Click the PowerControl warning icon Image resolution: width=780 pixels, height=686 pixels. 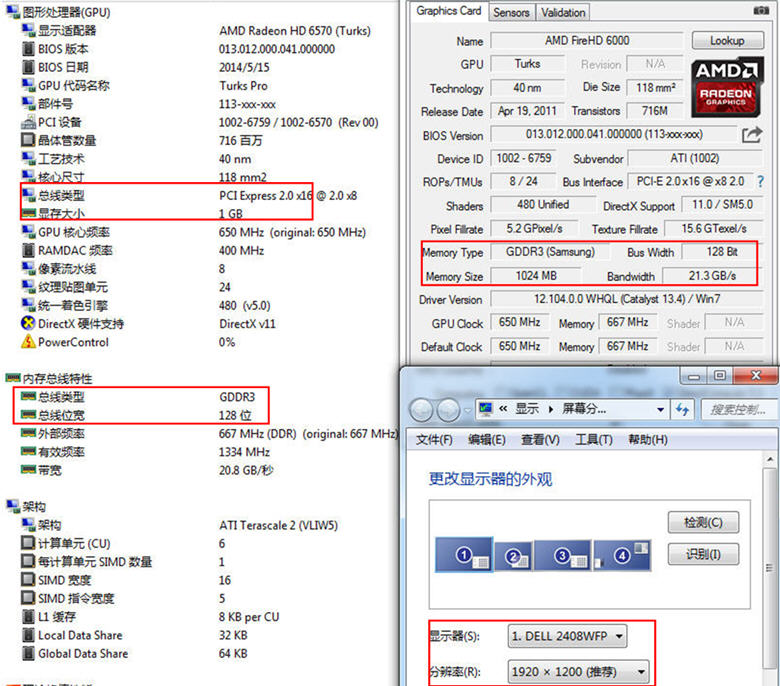coord(28,342)
